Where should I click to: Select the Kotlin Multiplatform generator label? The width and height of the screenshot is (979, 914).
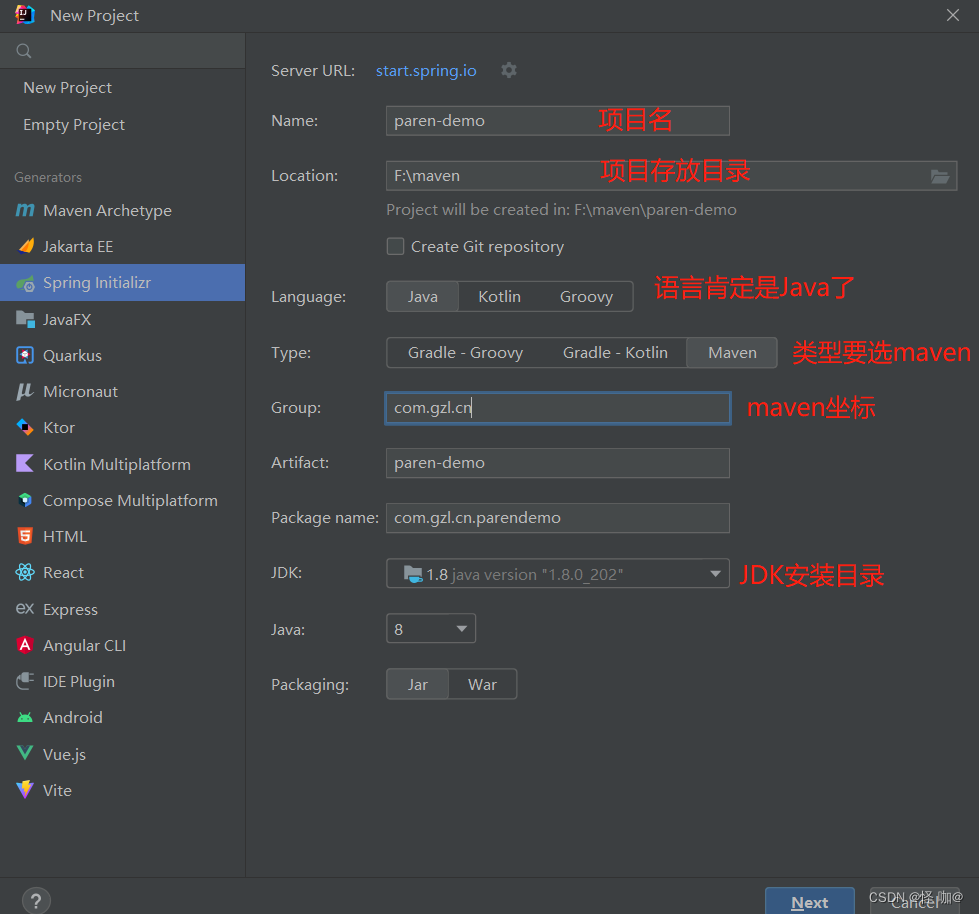click(117, 464)
